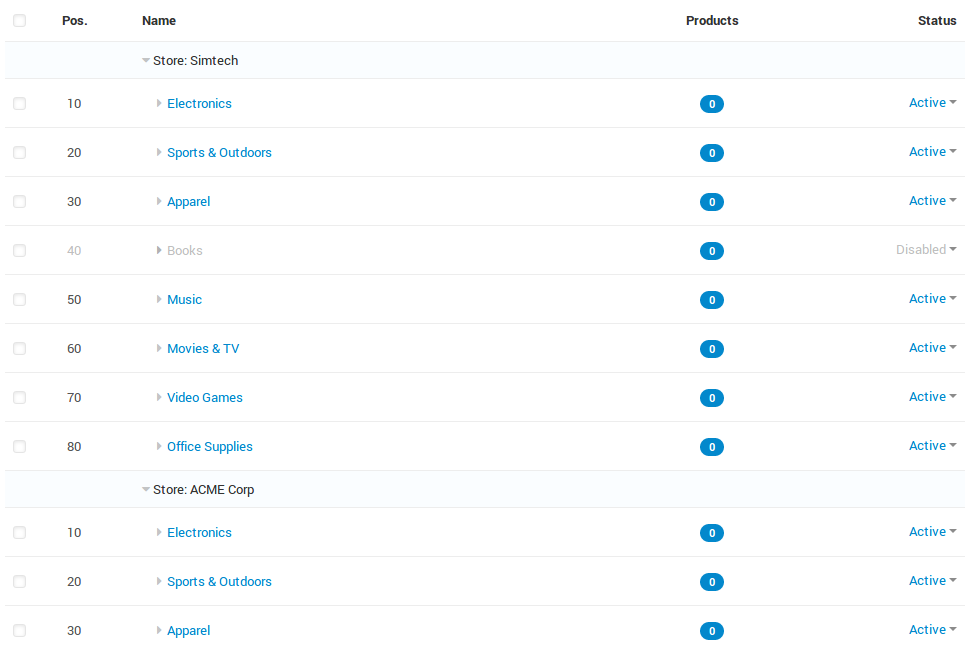Expand Simtech's Electronics subcategories arrow
This screenshot has height=651, width=975.
[x=159, y=103]
